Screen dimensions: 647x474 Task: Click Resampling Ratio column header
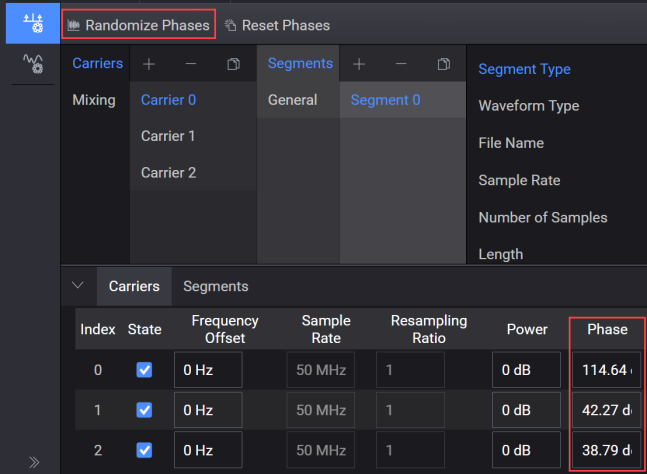[x=429, y=329]
